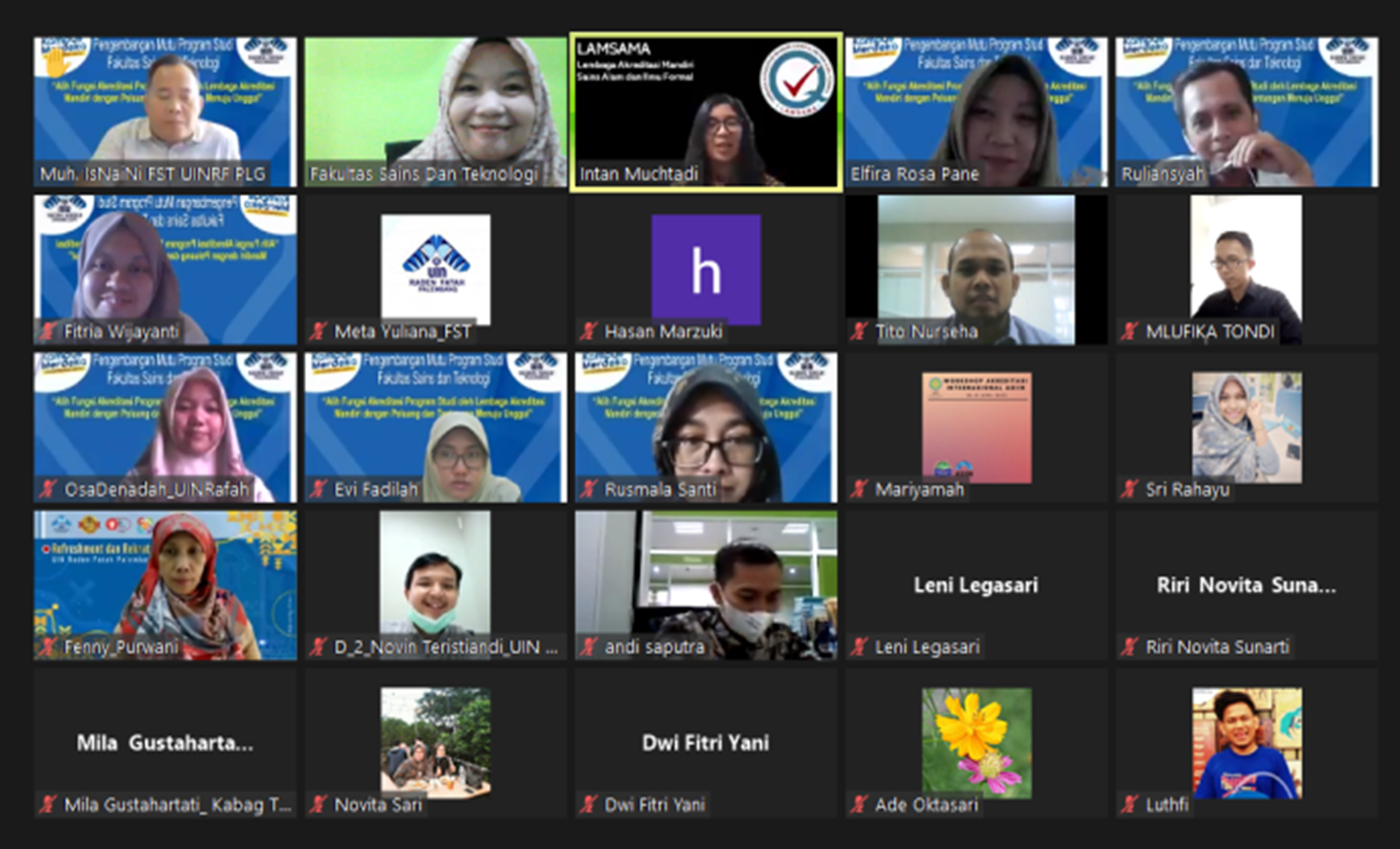
Task: Click the large centered 'Riri Novita Suna...' name
Action: click(1246, 585)
